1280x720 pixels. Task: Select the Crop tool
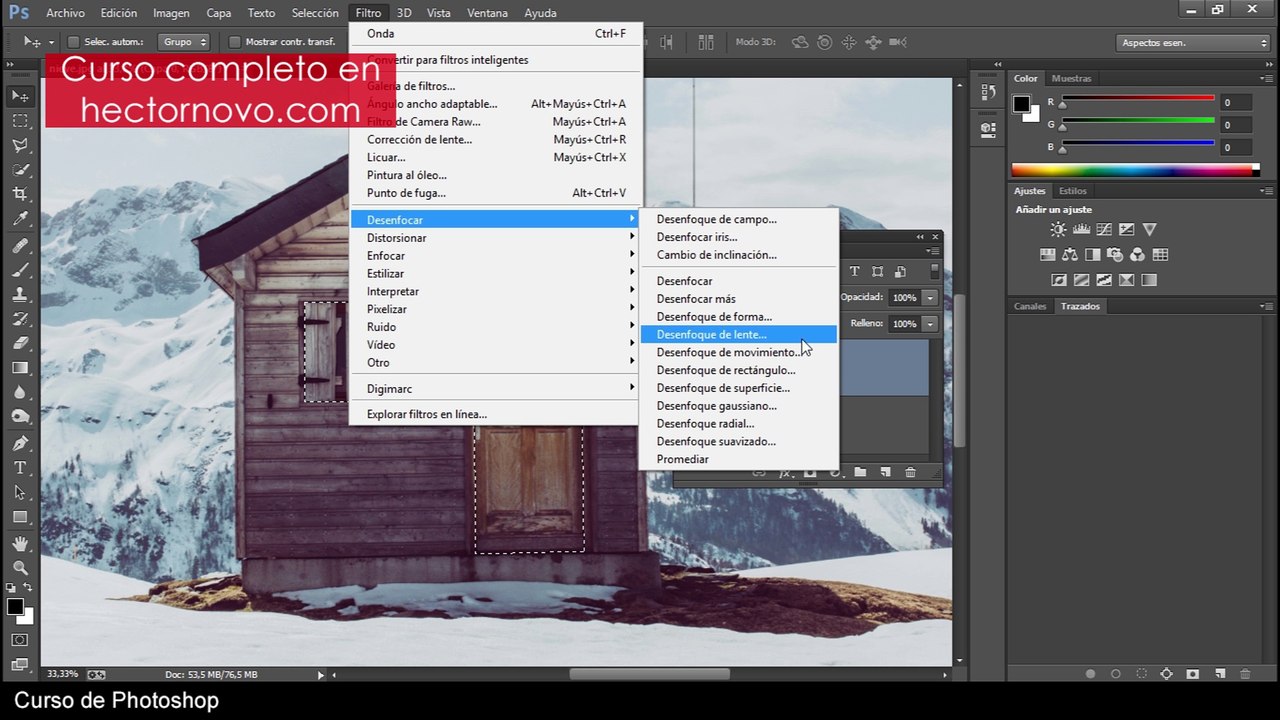point(20,194)
